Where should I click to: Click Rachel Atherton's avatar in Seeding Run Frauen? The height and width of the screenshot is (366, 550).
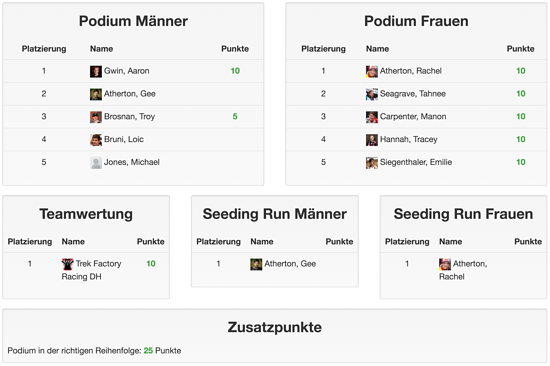point(445,264)
